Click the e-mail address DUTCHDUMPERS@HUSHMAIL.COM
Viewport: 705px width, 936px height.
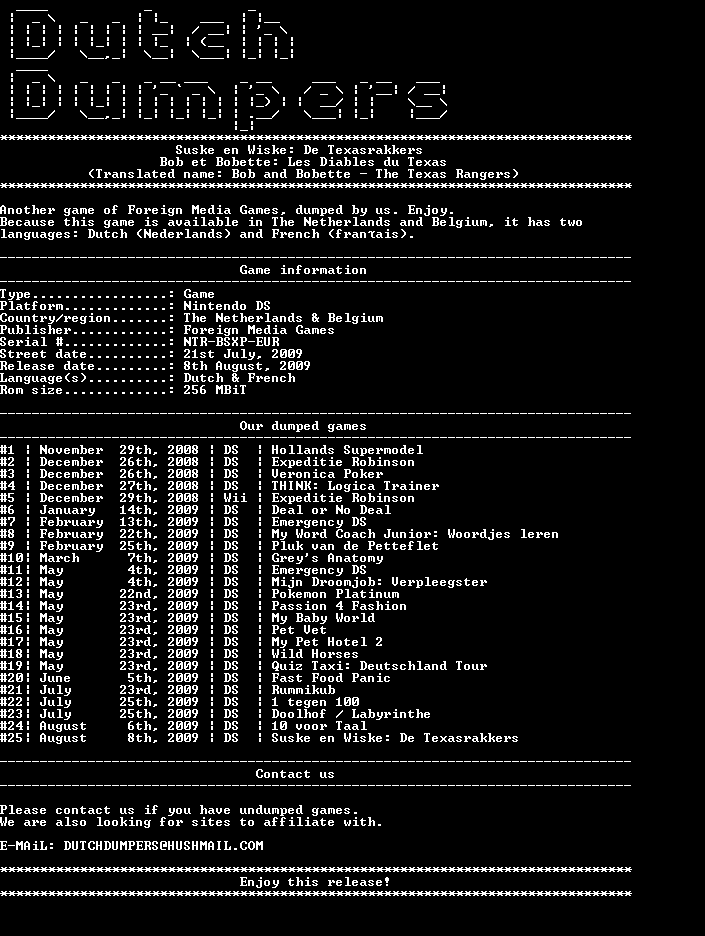point(163,846)
